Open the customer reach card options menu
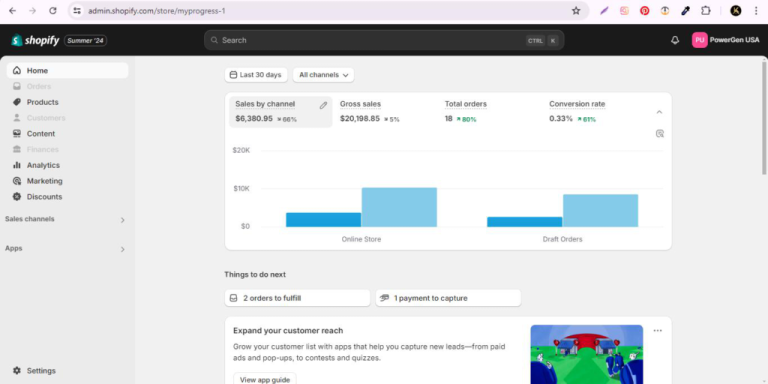768x384 pixels. 658,331
